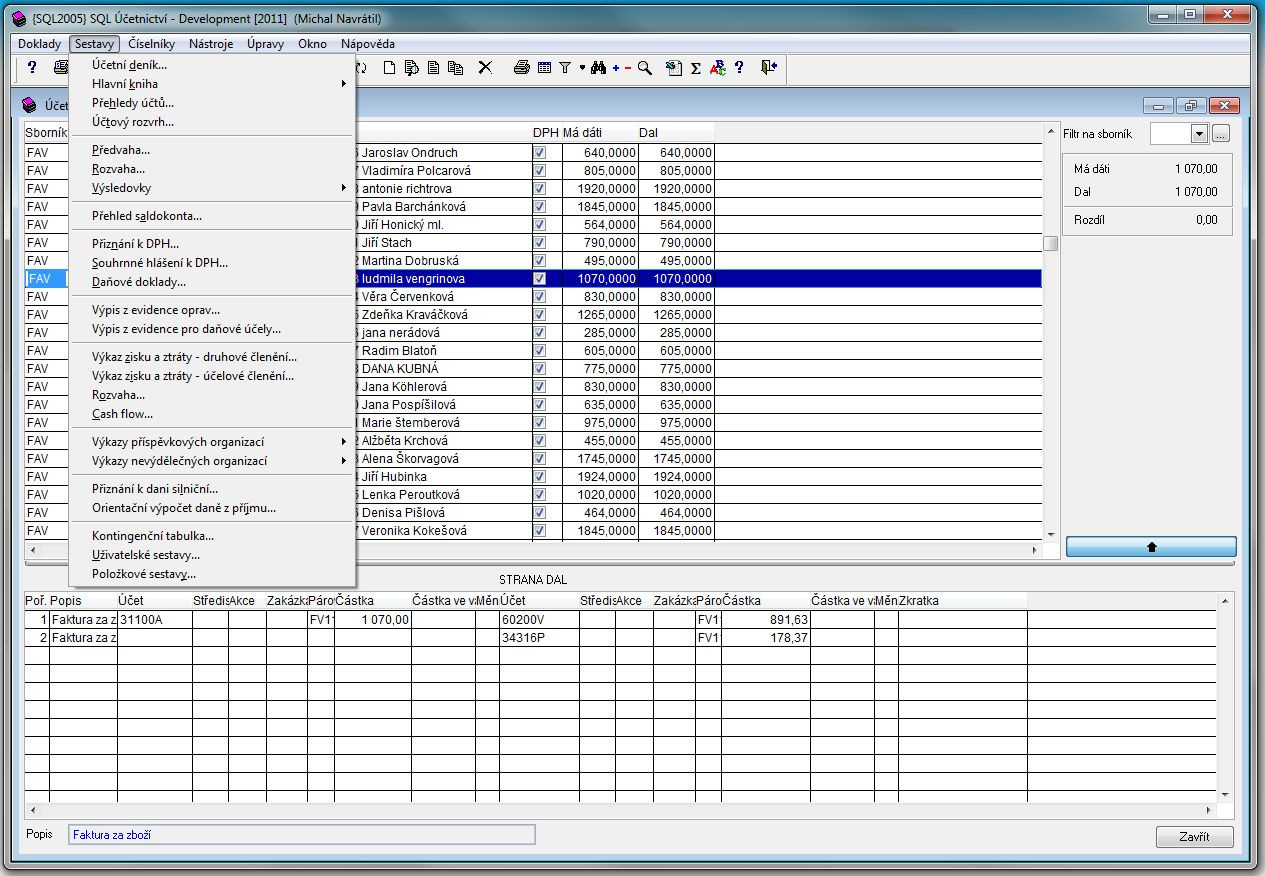Select Kontingenční tabulka... entry
This screenshot has height=876, width=1265.
pos(212,536)
